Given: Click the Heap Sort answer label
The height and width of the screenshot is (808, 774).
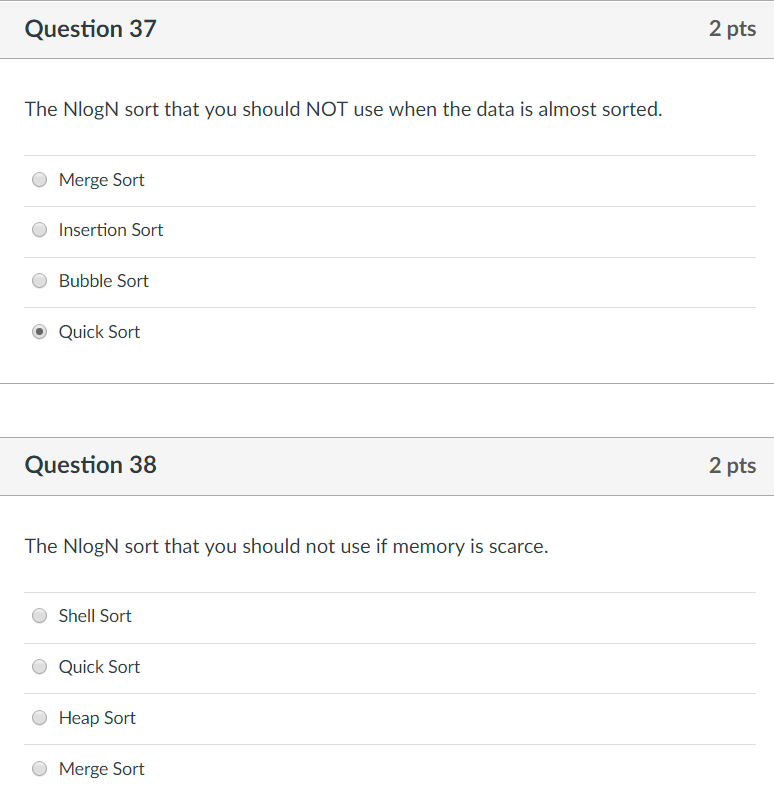Looking at the screenshot, I should [97, 718].
